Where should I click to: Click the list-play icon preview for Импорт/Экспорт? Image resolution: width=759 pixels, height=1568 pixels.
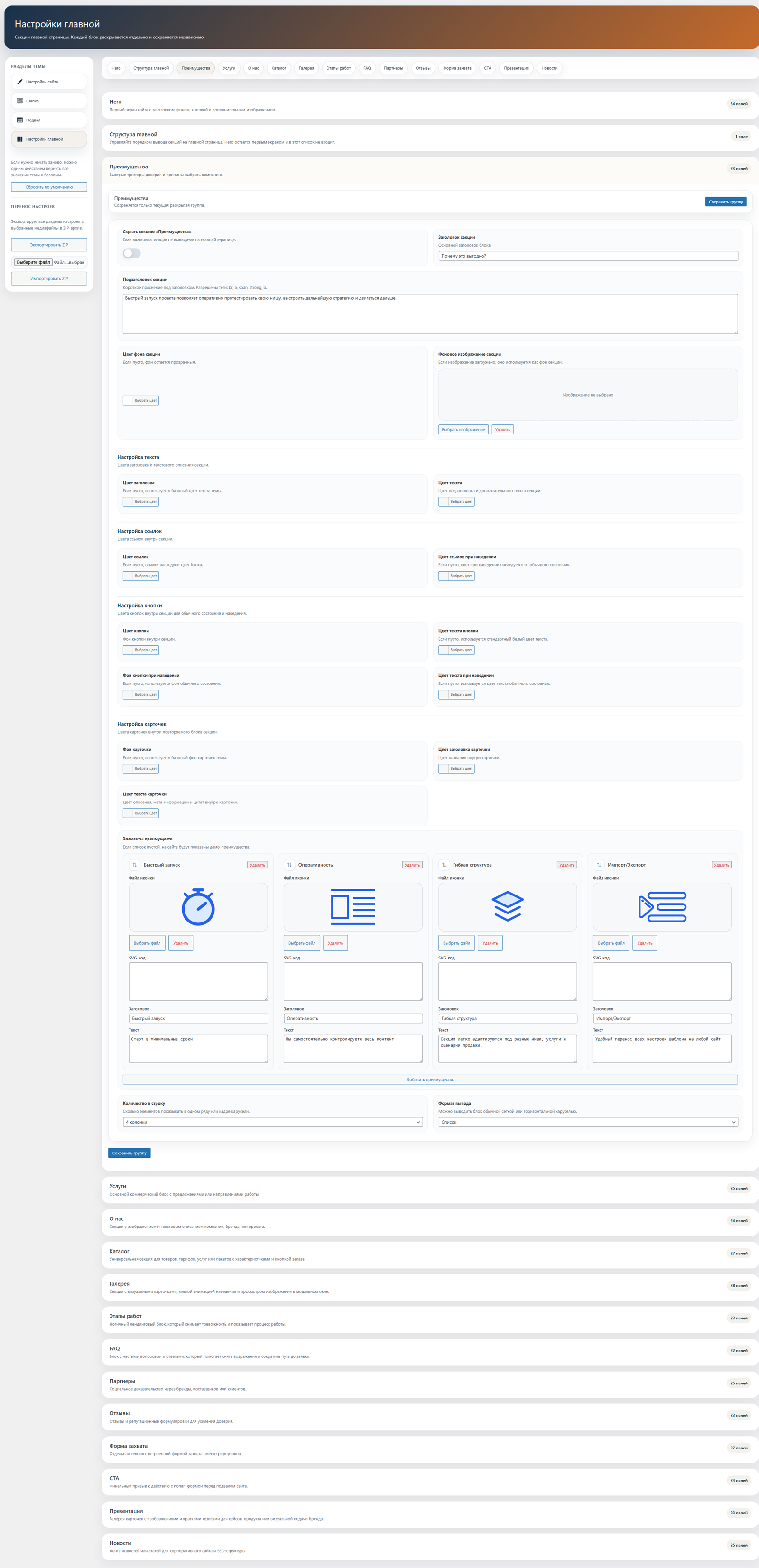(x=662, y=907)
